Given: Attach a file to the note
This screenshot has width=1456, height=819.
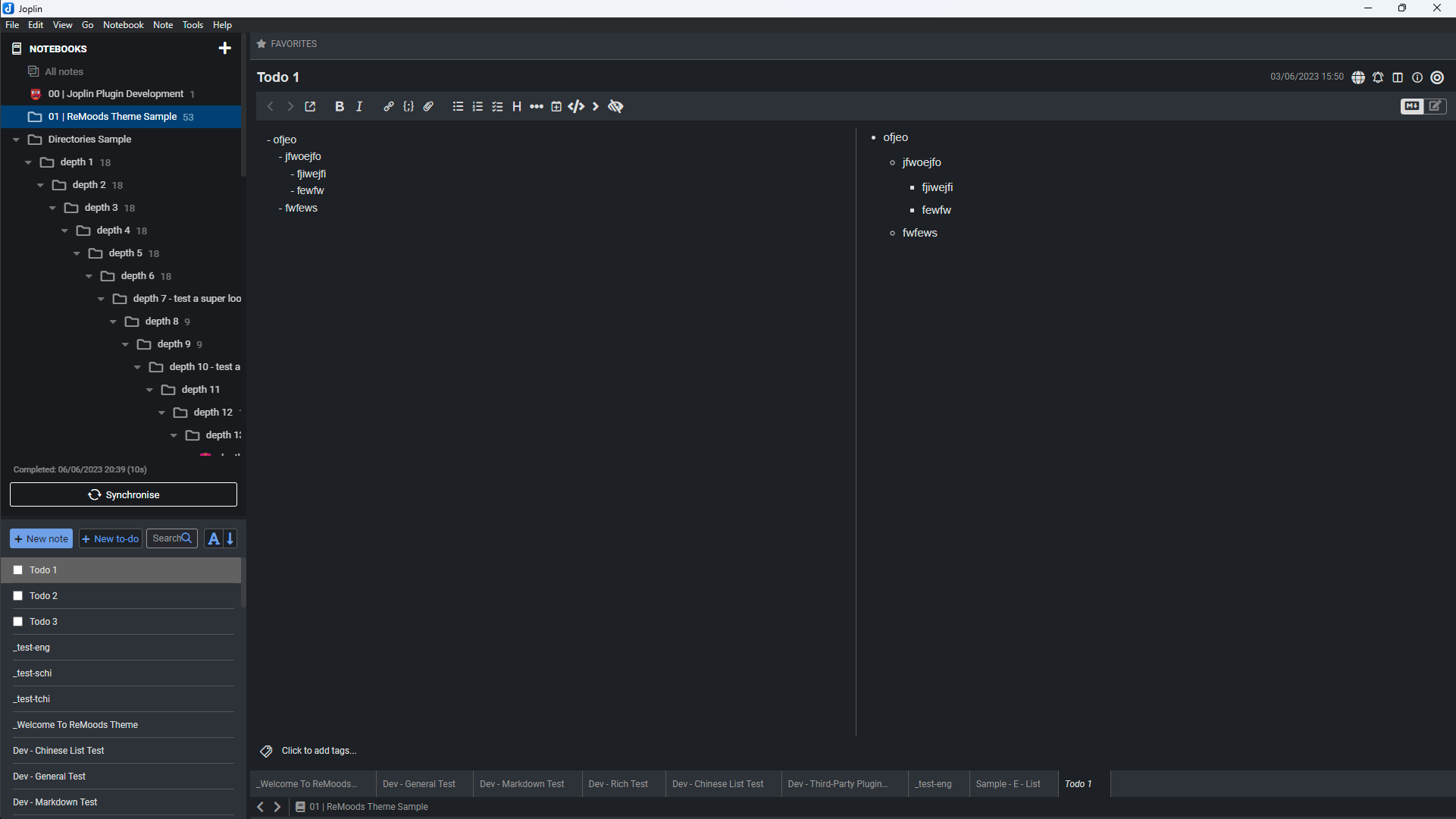Looking at the screenshot, I should [428, 106].
